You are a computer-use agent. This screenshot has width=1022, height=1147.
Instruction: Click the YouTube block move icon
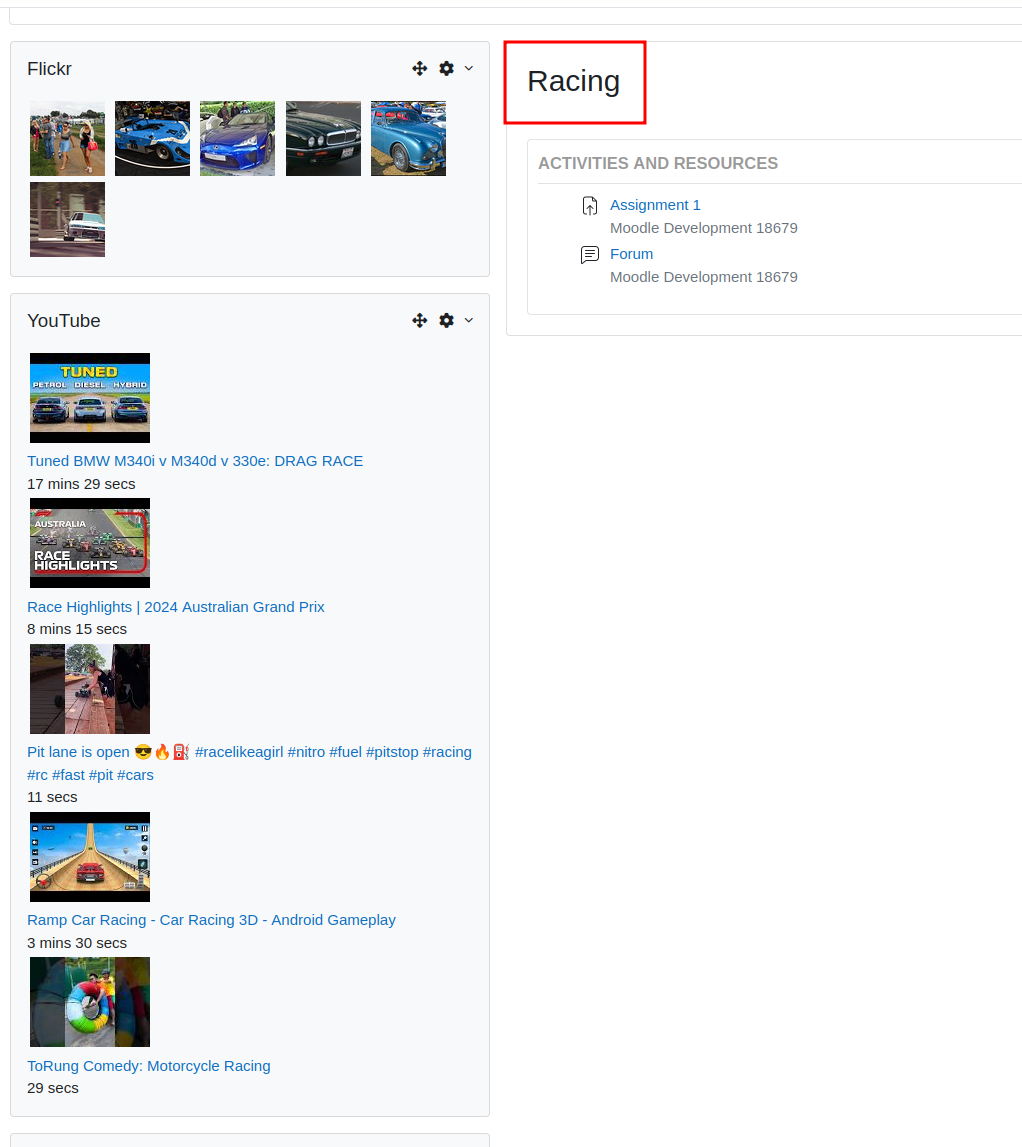419,320
